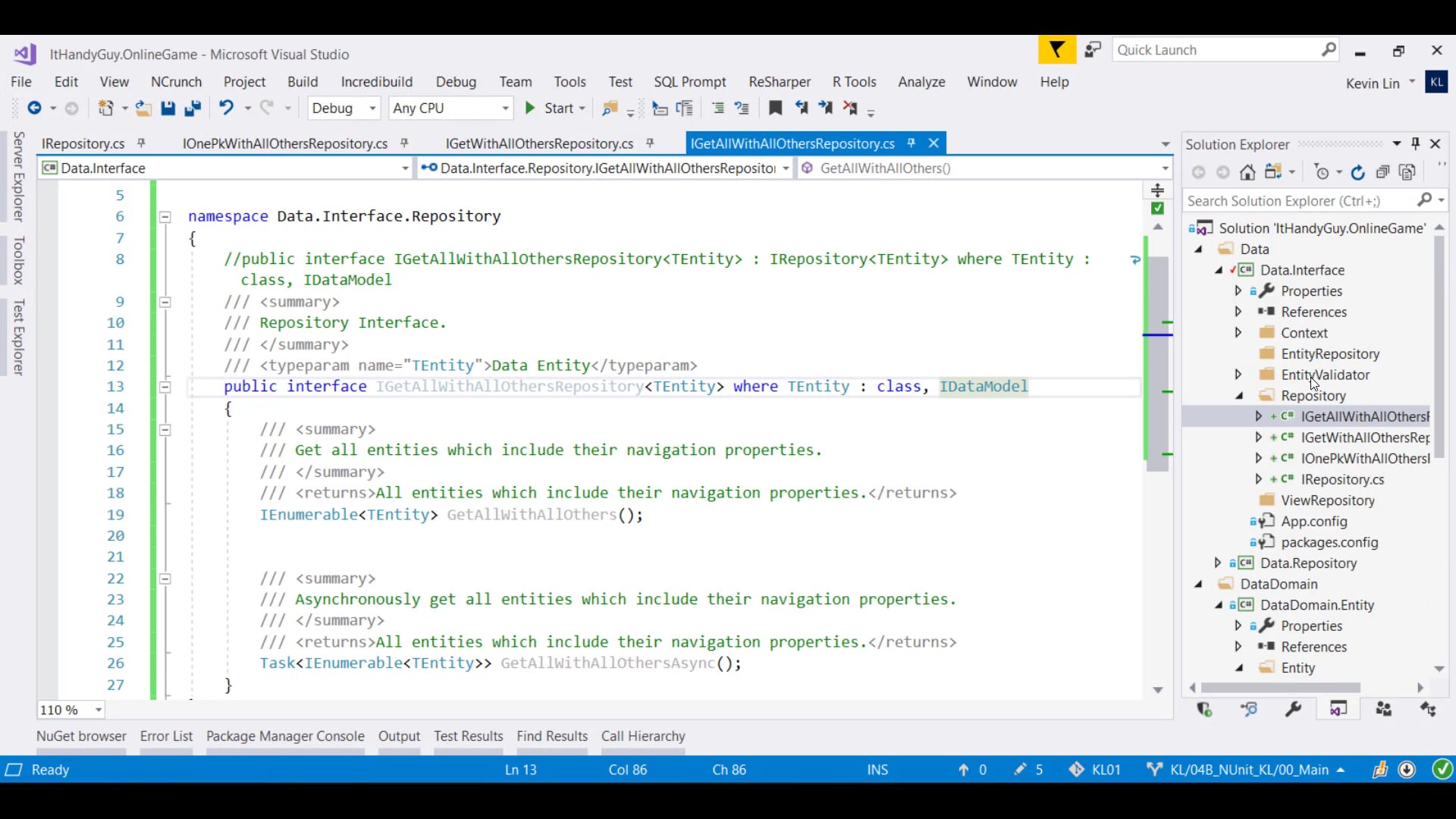Click the notifications filter flag icon
This screenshot has height=819, width=1456.
coord(1056,51)
